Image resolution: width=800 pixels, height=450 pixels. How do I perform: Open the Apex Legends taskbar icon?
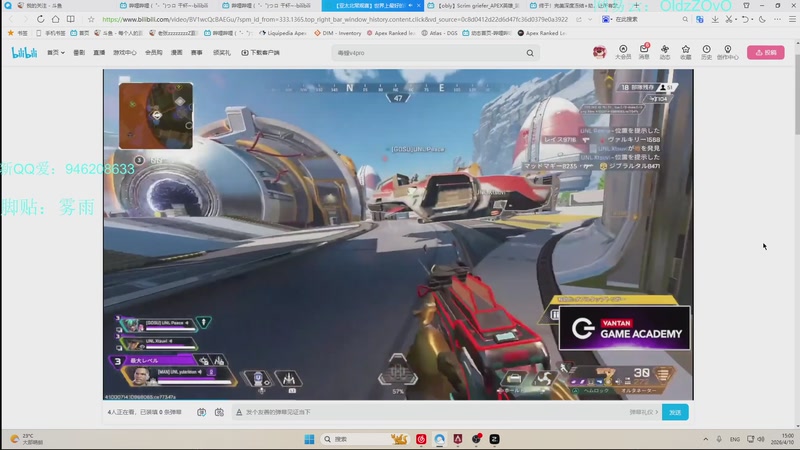click(x=458, y=439)
